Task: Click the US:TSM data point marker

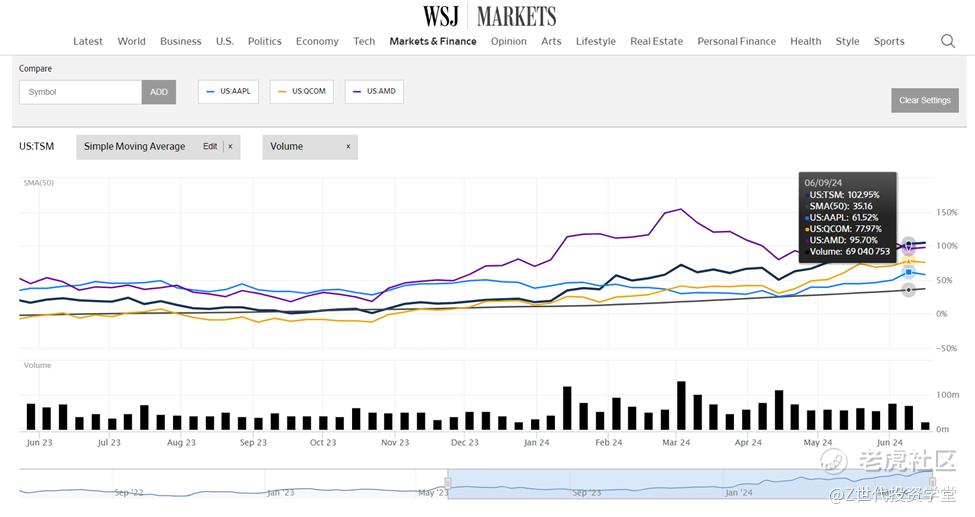Action: pyautogui.click(x=909, y=243)
